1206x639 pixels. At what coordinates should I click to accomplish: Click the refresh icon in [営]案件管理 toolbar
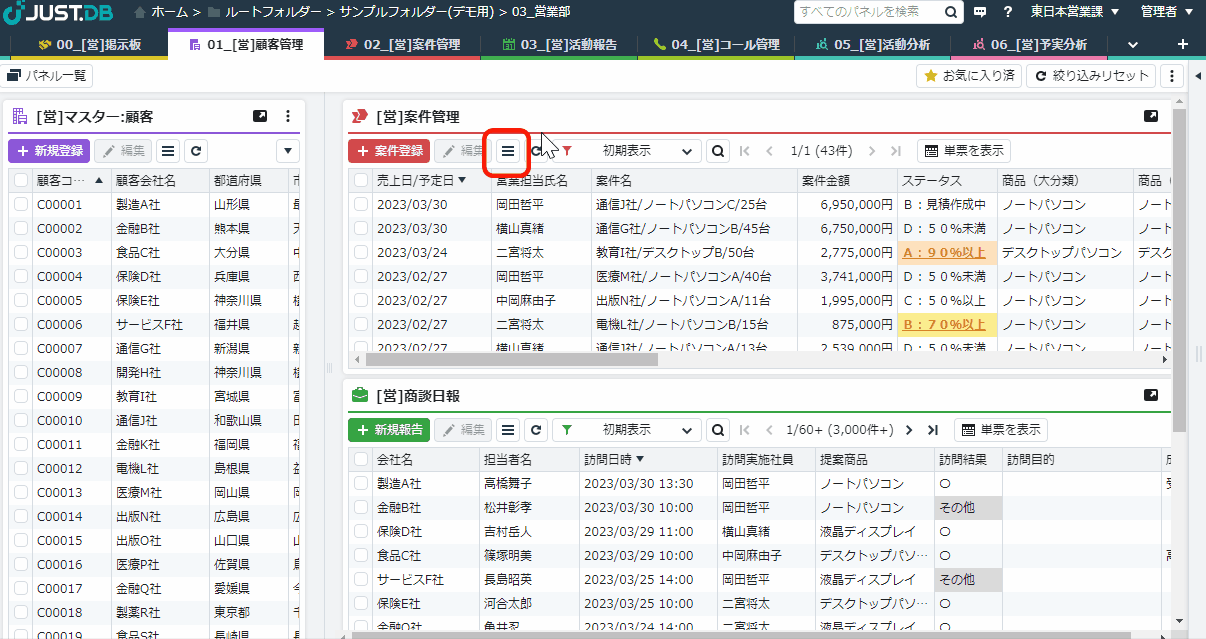(536, 151)
